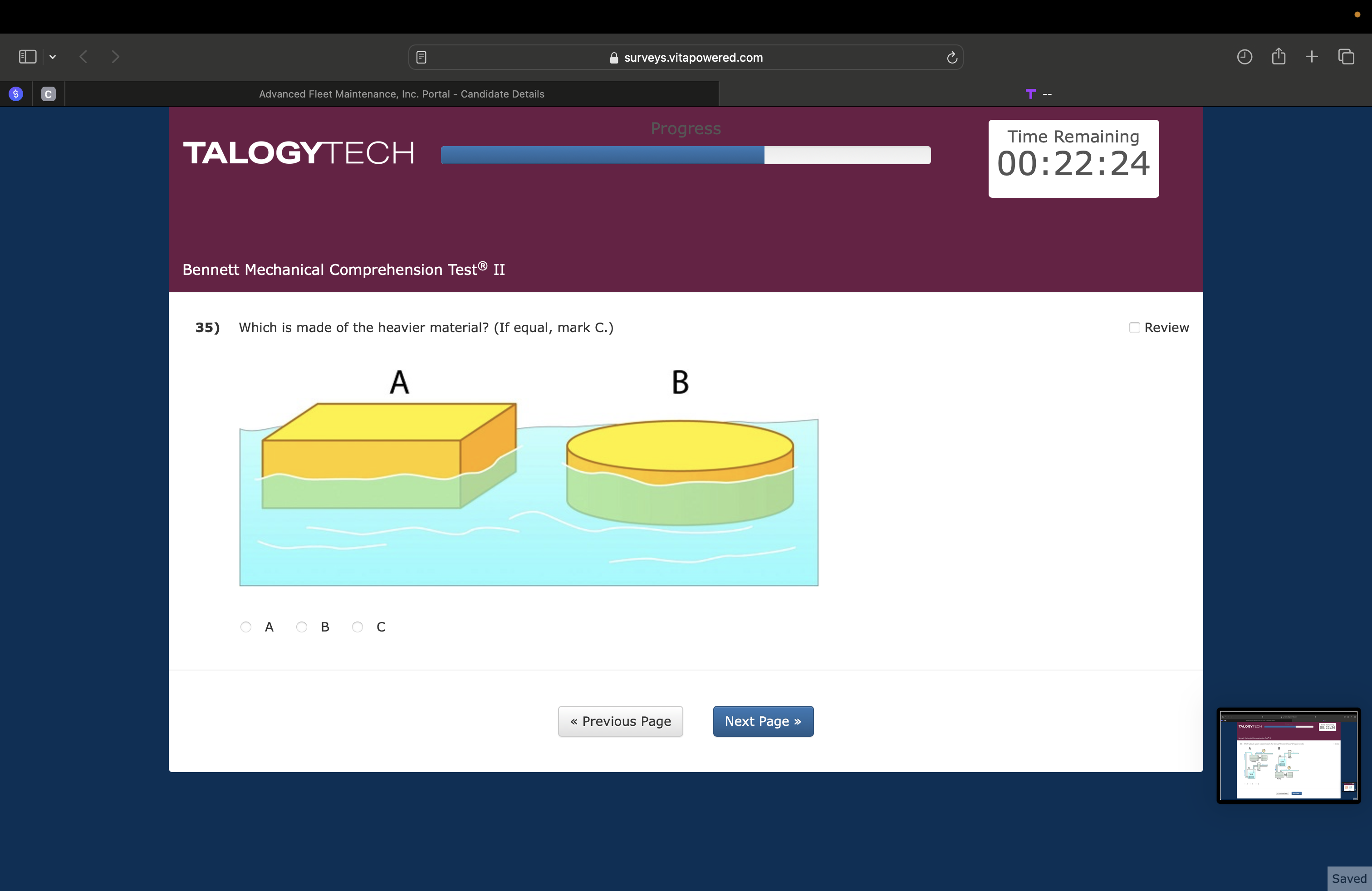
Task: Click the Safari sidebar toggle icon
Action: [x=27, y=56]
